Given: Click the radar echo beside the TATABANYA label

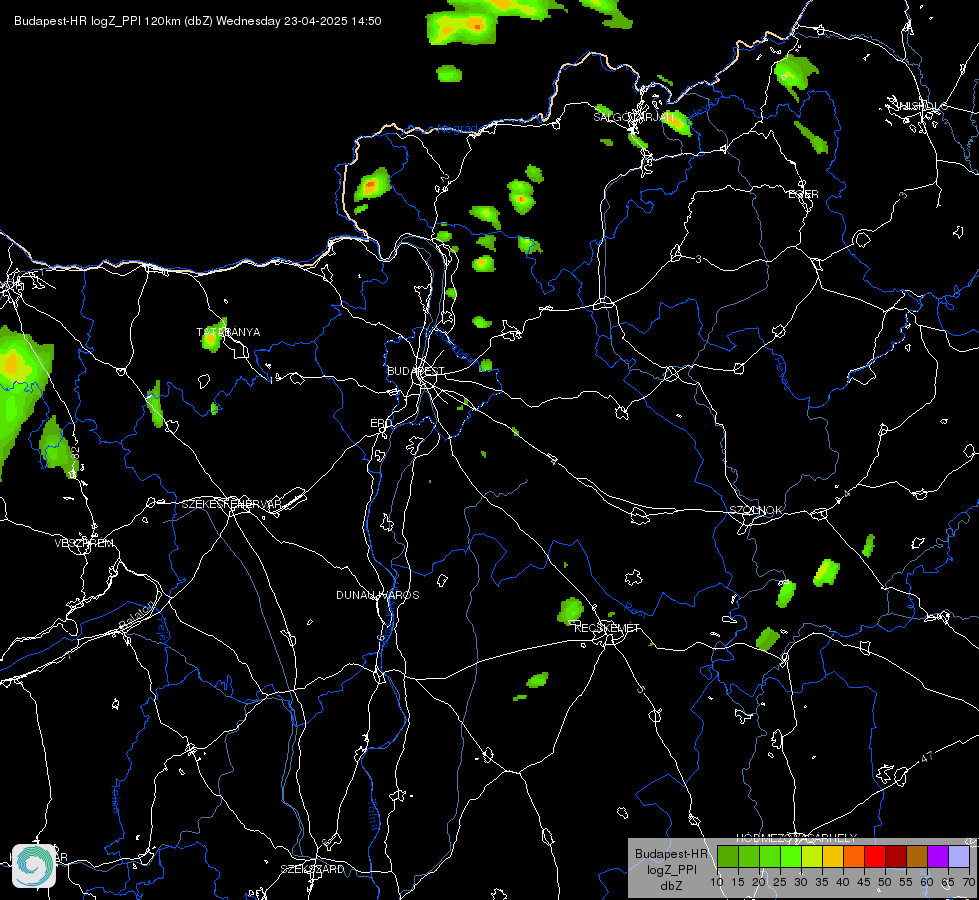Looking at the screenshot, I should 212,337.
